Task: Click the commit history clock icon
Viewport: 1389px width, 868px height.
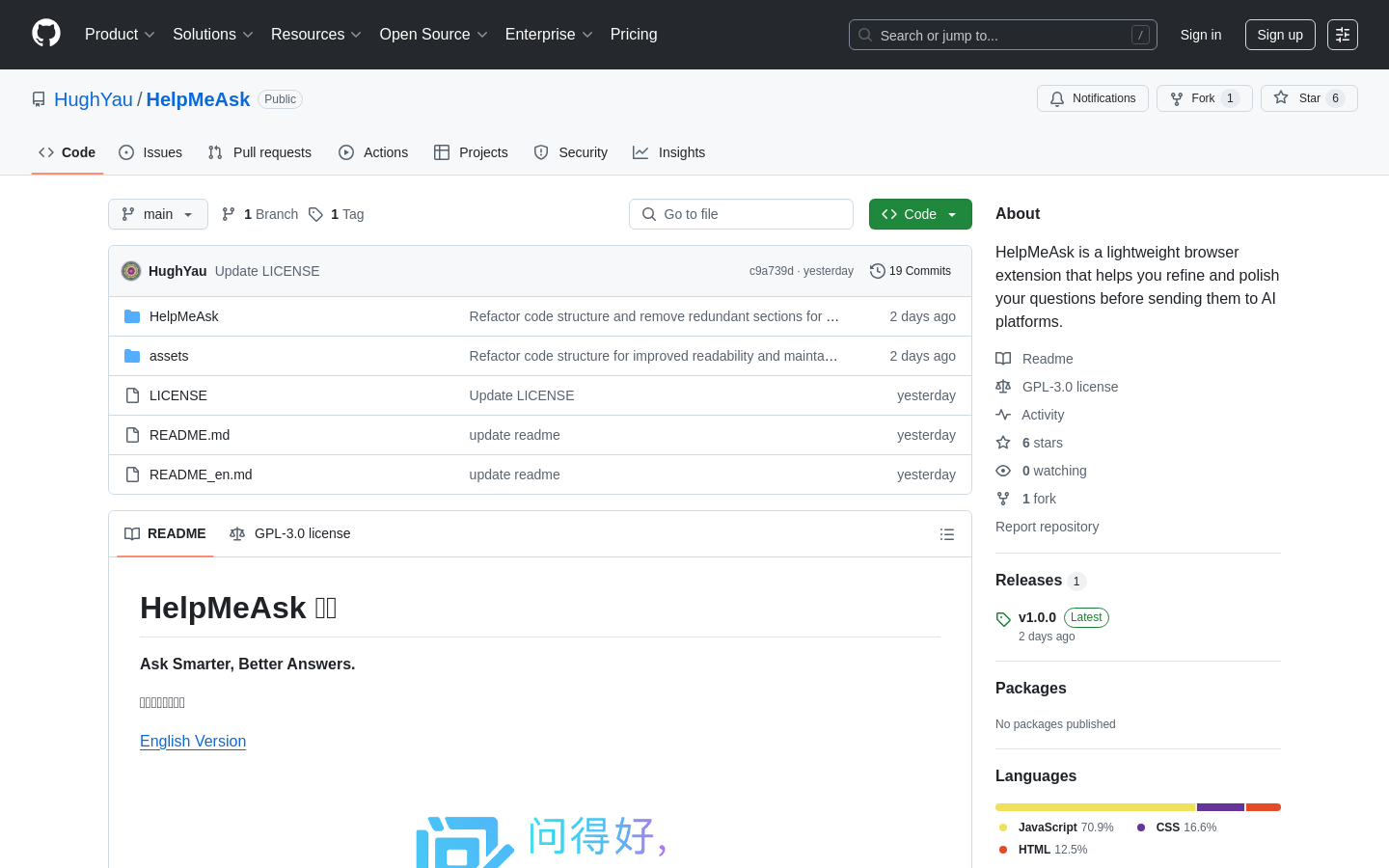Action: 877,271
